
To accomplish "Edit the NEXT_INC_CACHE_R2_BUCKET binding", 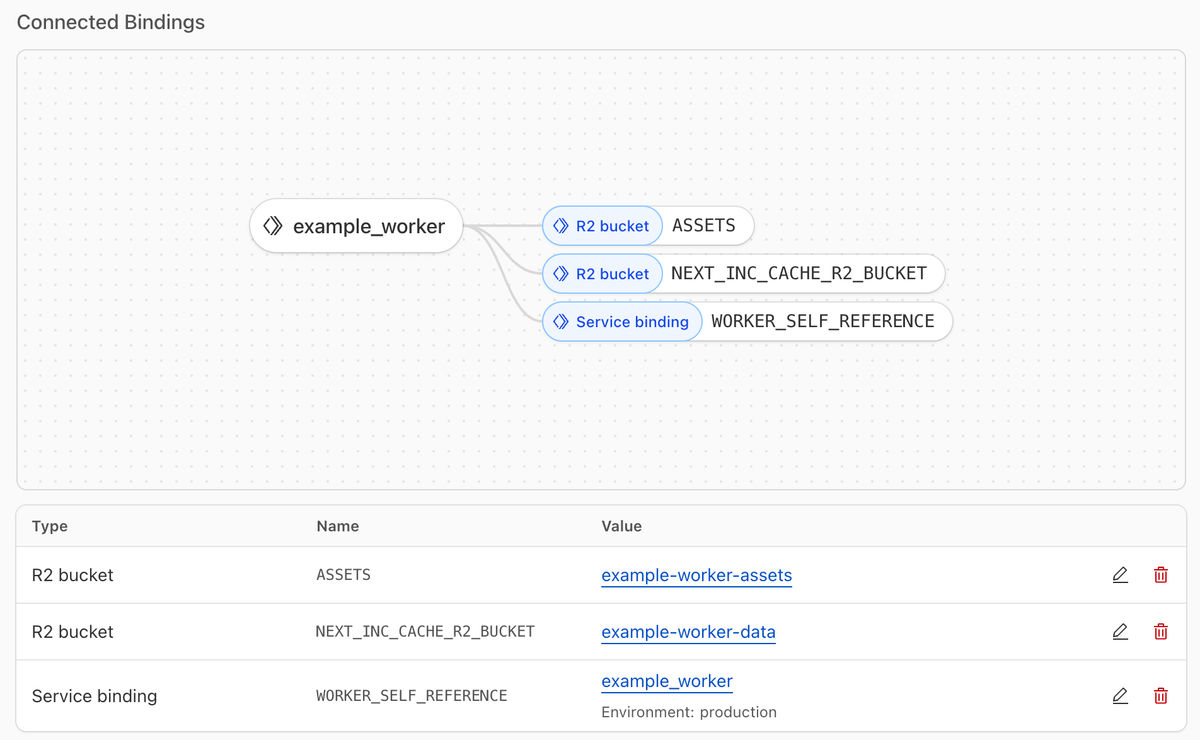I will pos(1119,631).
